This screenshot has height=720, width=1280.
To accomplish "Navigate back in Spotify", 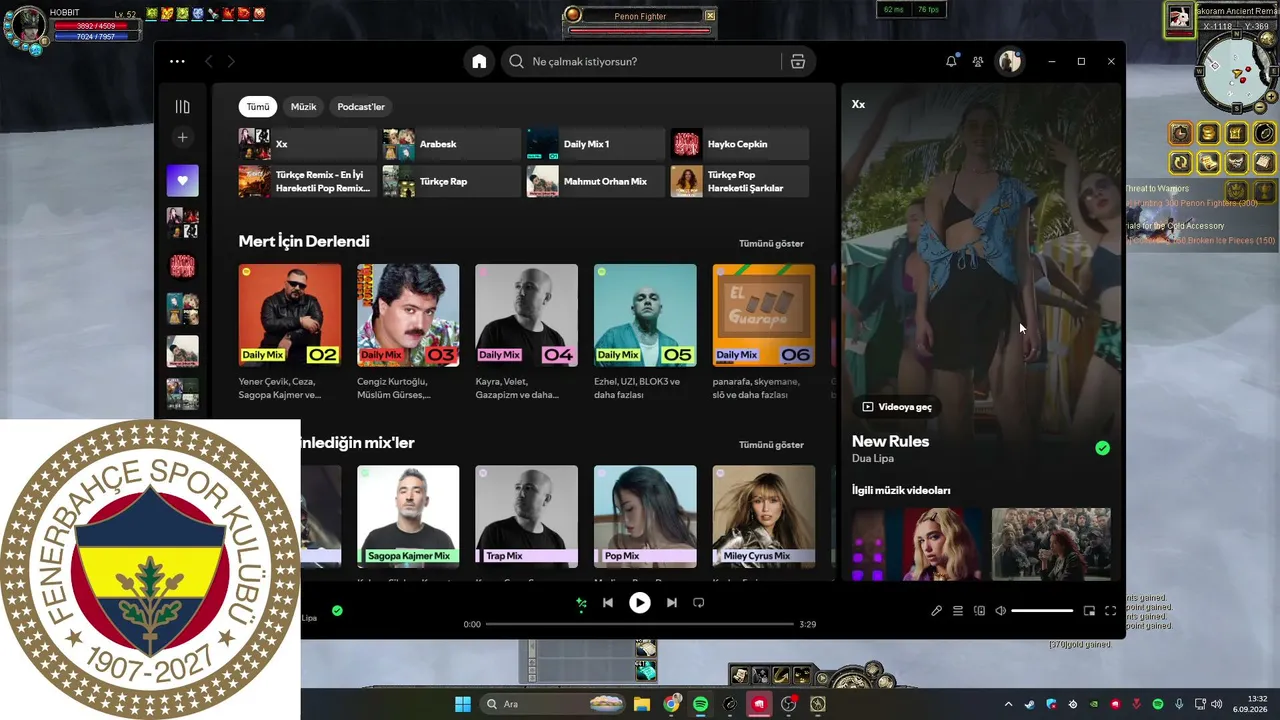I will [208, 62].
